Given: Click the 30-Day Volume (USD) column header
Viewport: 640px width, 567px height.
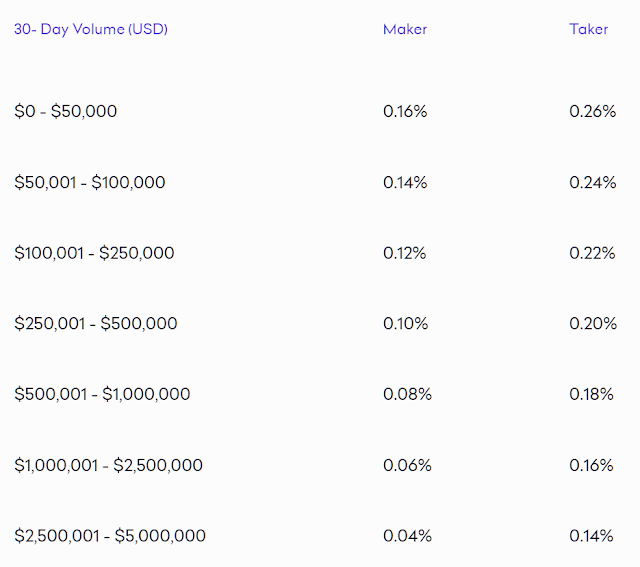Looking at the screenshot, I should 91,29.
